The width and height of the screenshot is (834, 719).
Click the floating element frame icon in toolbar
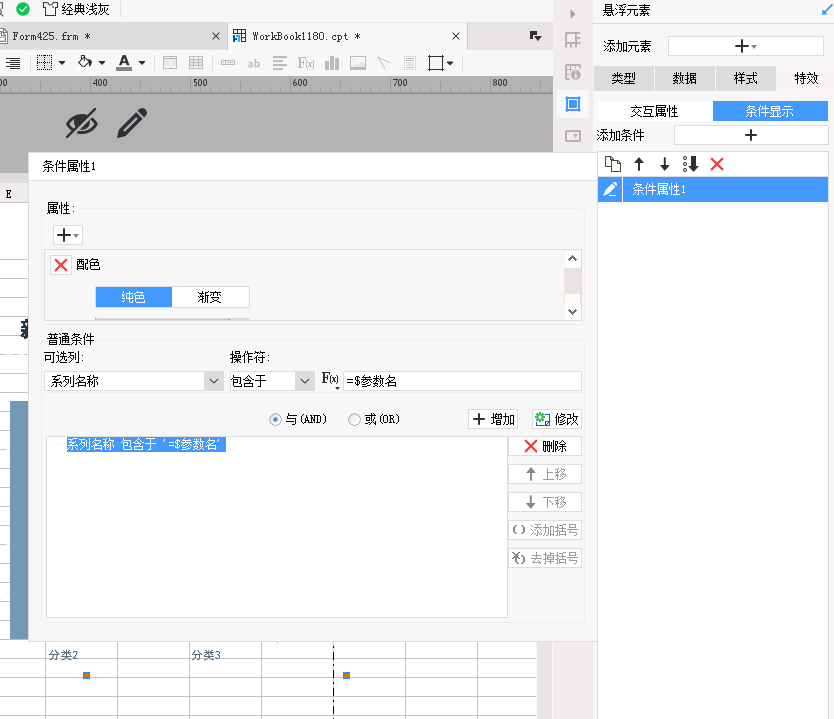(x=436, y=63)
